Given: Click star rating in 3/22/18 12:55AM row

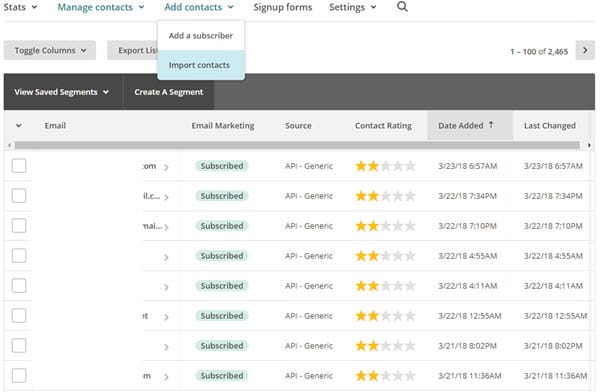Looking at the screenshot, I should click(385, 316).
